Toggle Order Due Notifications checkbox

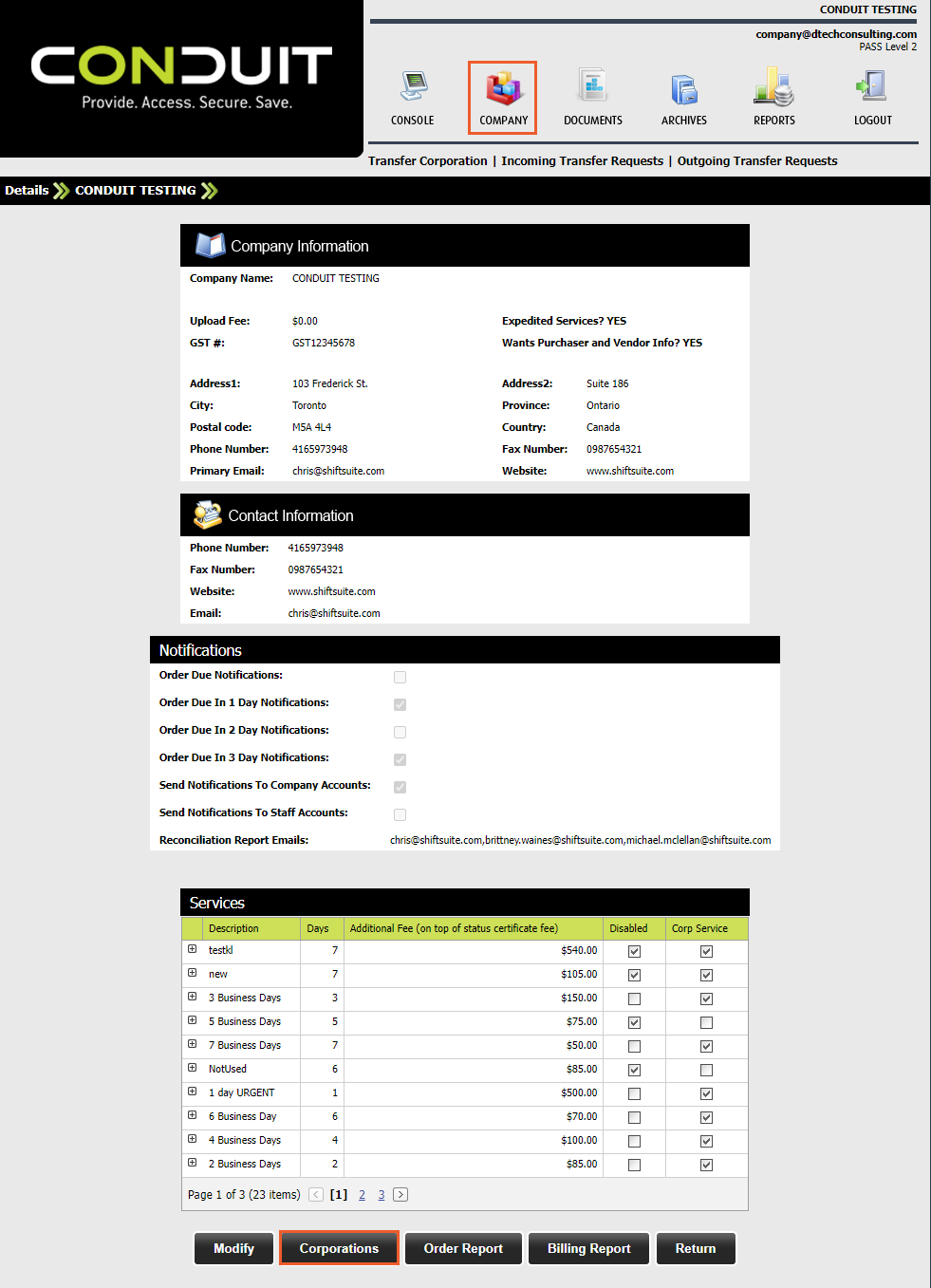pos(400,677)
